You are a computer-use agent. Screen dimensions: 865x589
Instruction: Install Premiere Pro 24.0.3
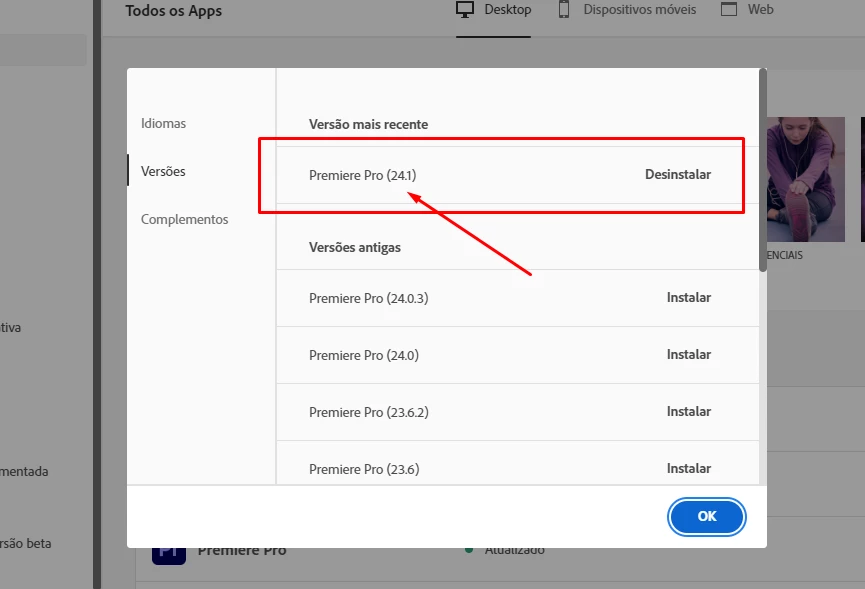tap(688, 297)
